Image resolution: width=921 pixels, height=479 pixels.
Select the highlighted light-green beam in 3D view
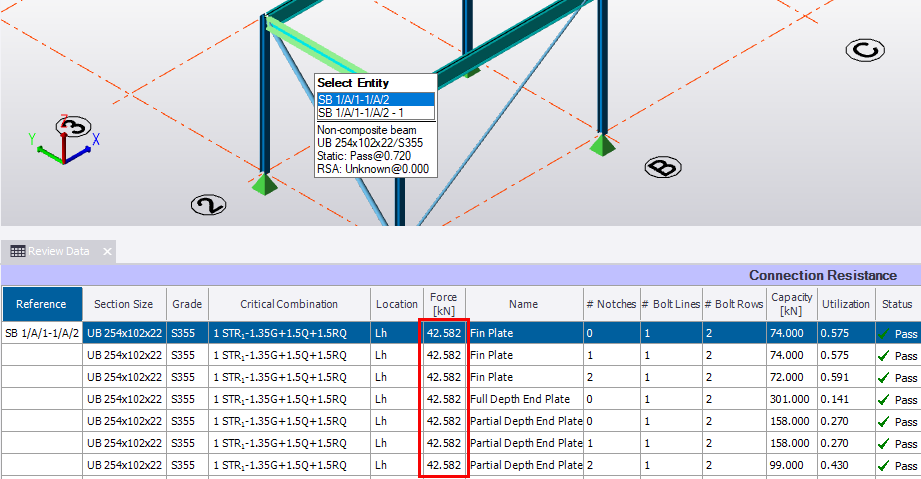click(x=312, y=49)
